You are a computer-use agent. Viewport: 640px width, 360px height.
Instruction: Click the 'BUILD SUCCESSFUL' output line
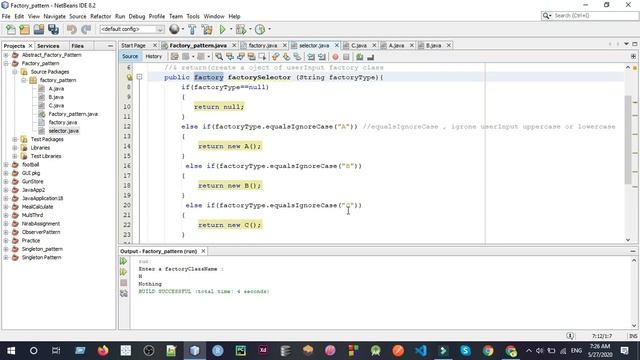coord(204,291)
